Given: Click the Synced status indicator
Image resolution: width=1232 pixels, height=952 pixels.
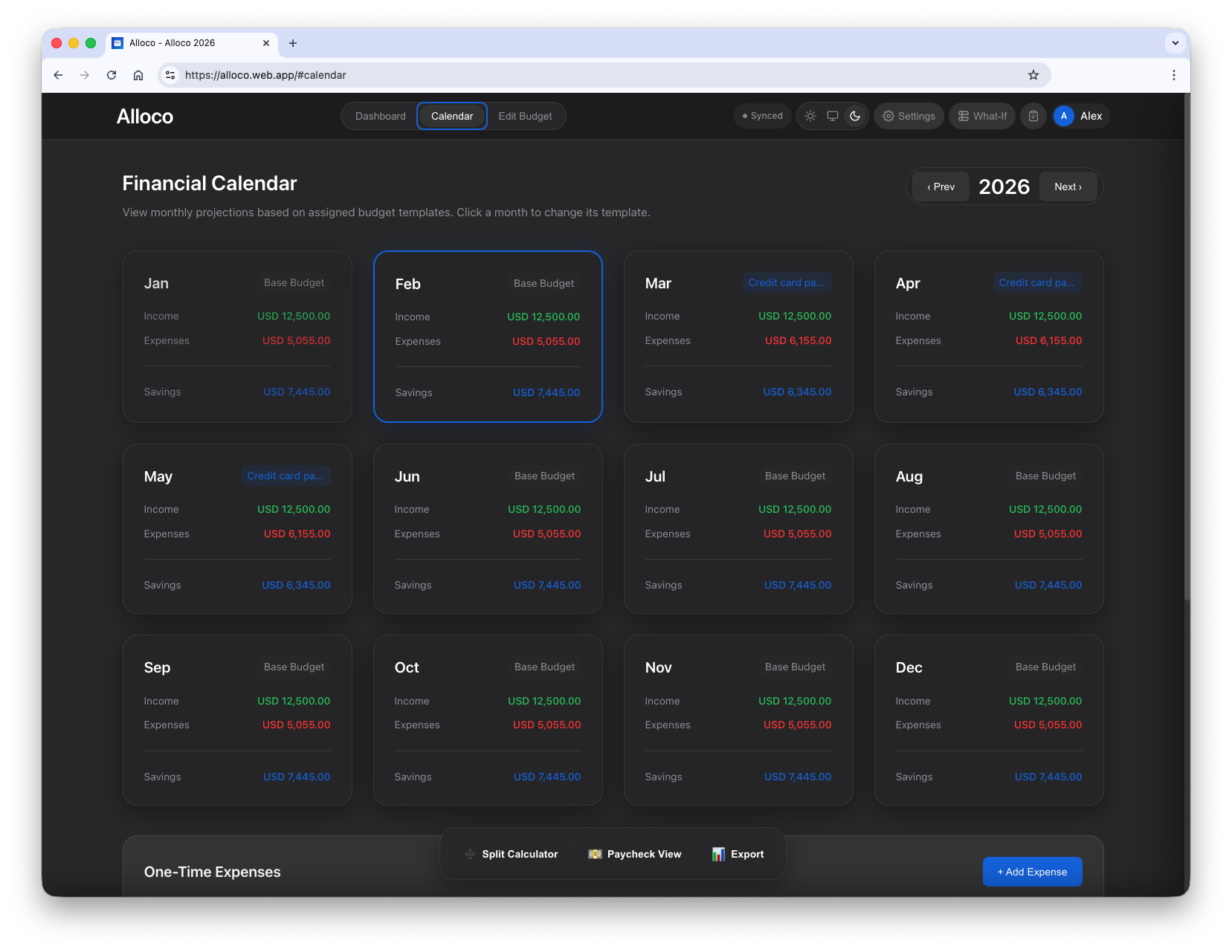Looking at the screenshot, I should [761, 116].
